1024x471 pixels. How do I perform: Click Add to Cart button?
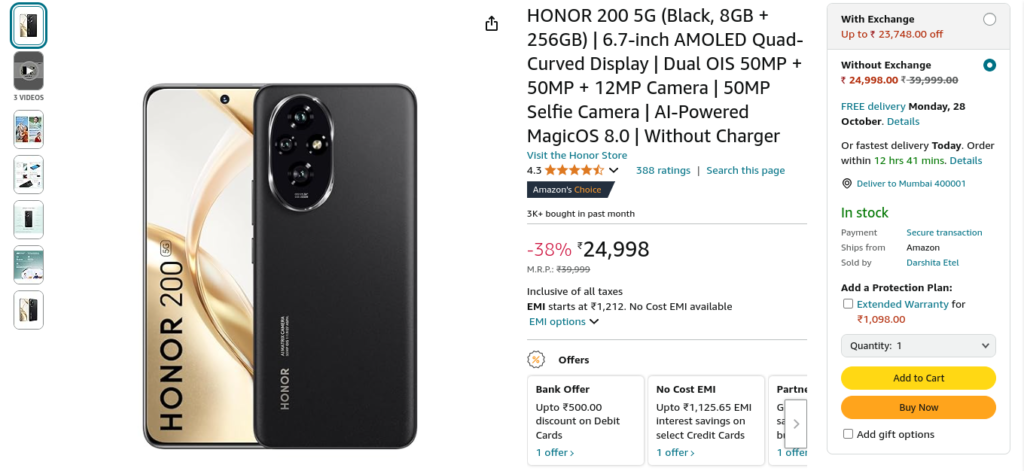[918, 378]
